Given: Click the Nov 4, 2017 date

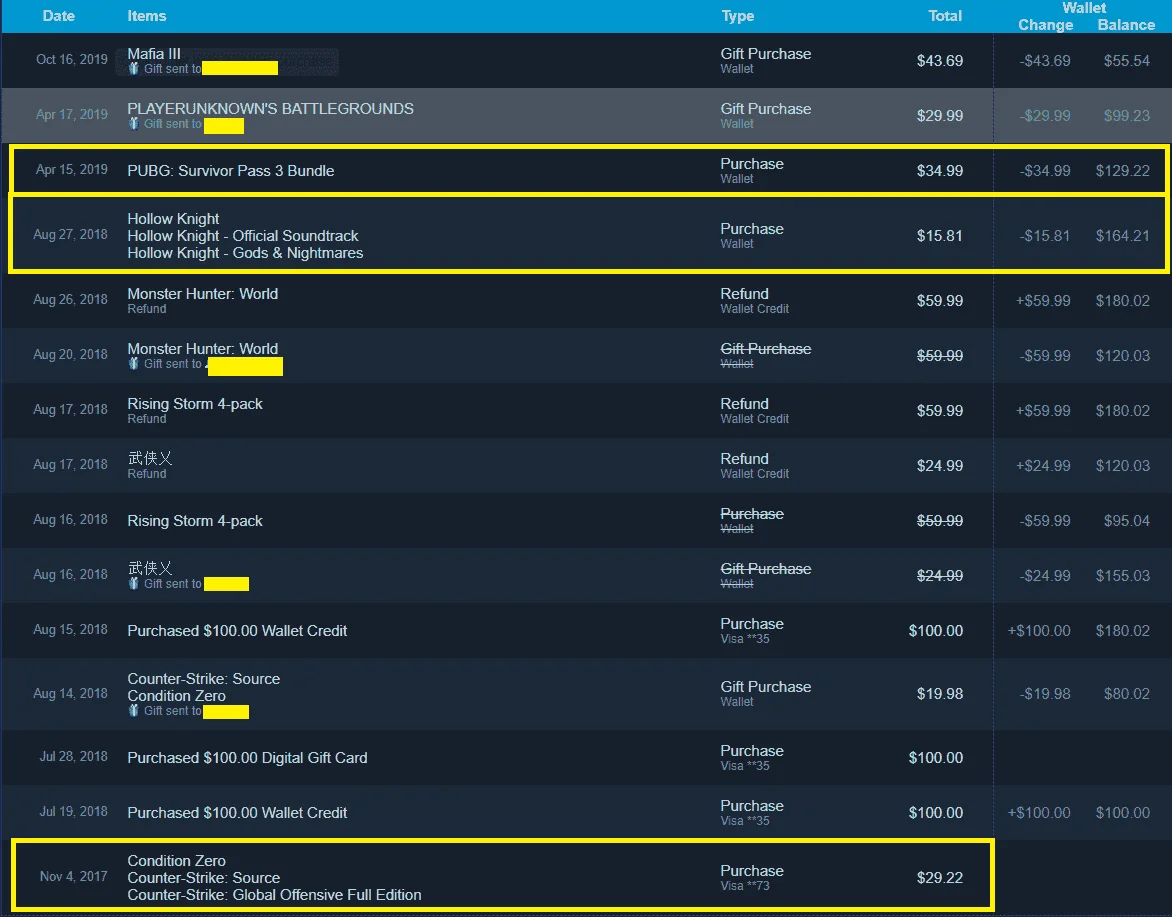Looking at the screenshot, I should (x=73, y=876).
